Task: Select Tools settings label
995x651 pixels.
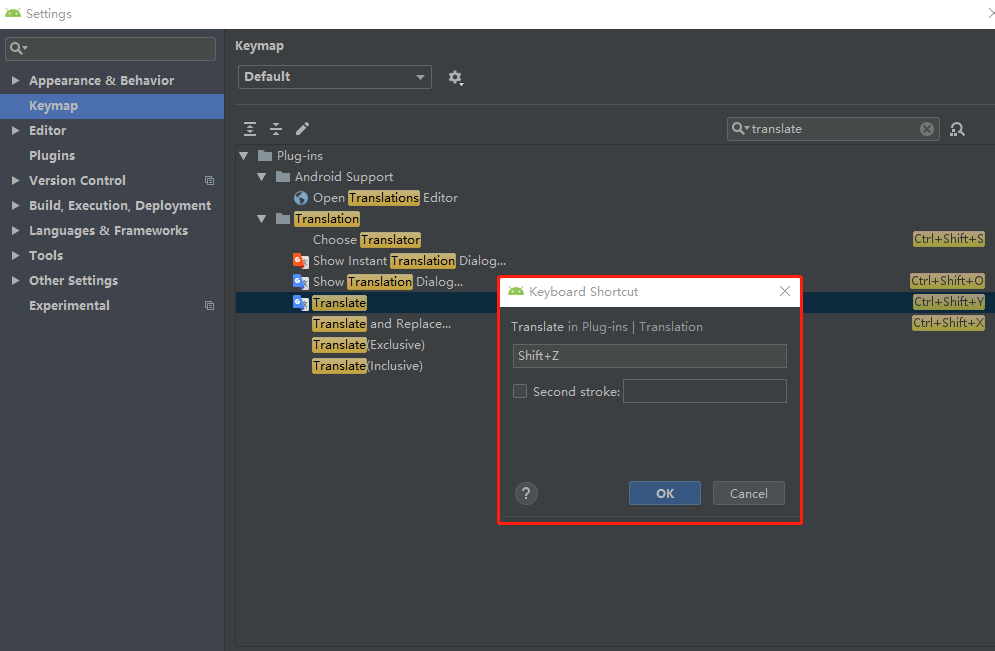Action: (46, 256)
